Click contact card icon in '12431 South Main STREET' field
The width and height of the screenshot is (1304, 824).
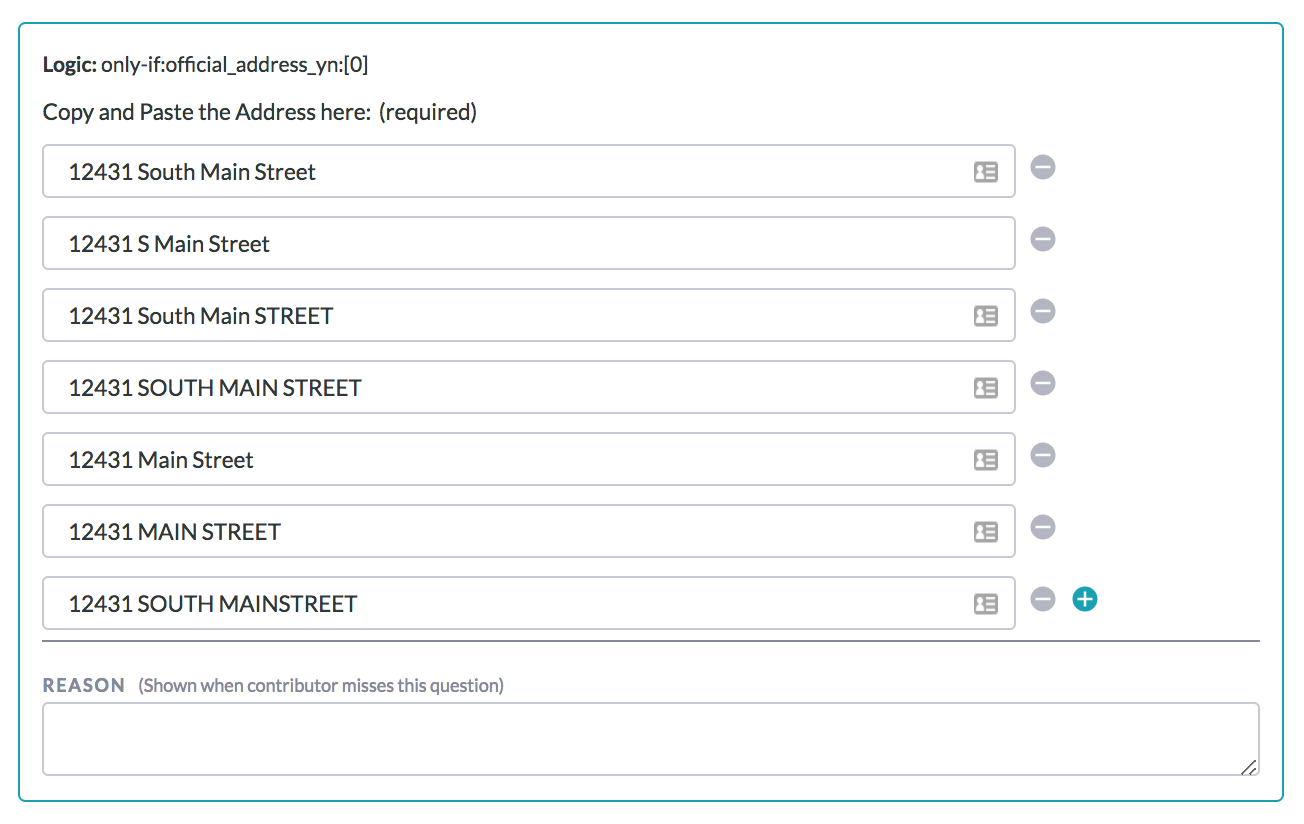coord(986,316)
